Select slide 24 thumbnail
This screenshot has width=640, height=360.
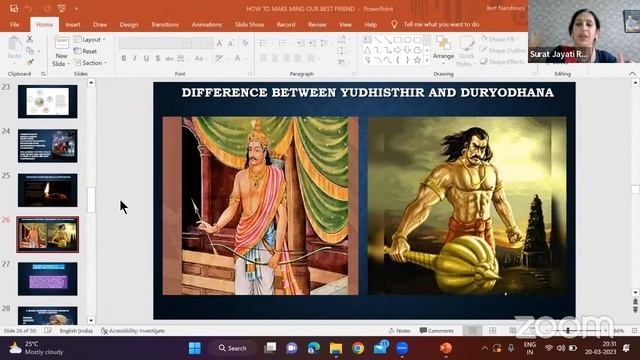(47, 146)
